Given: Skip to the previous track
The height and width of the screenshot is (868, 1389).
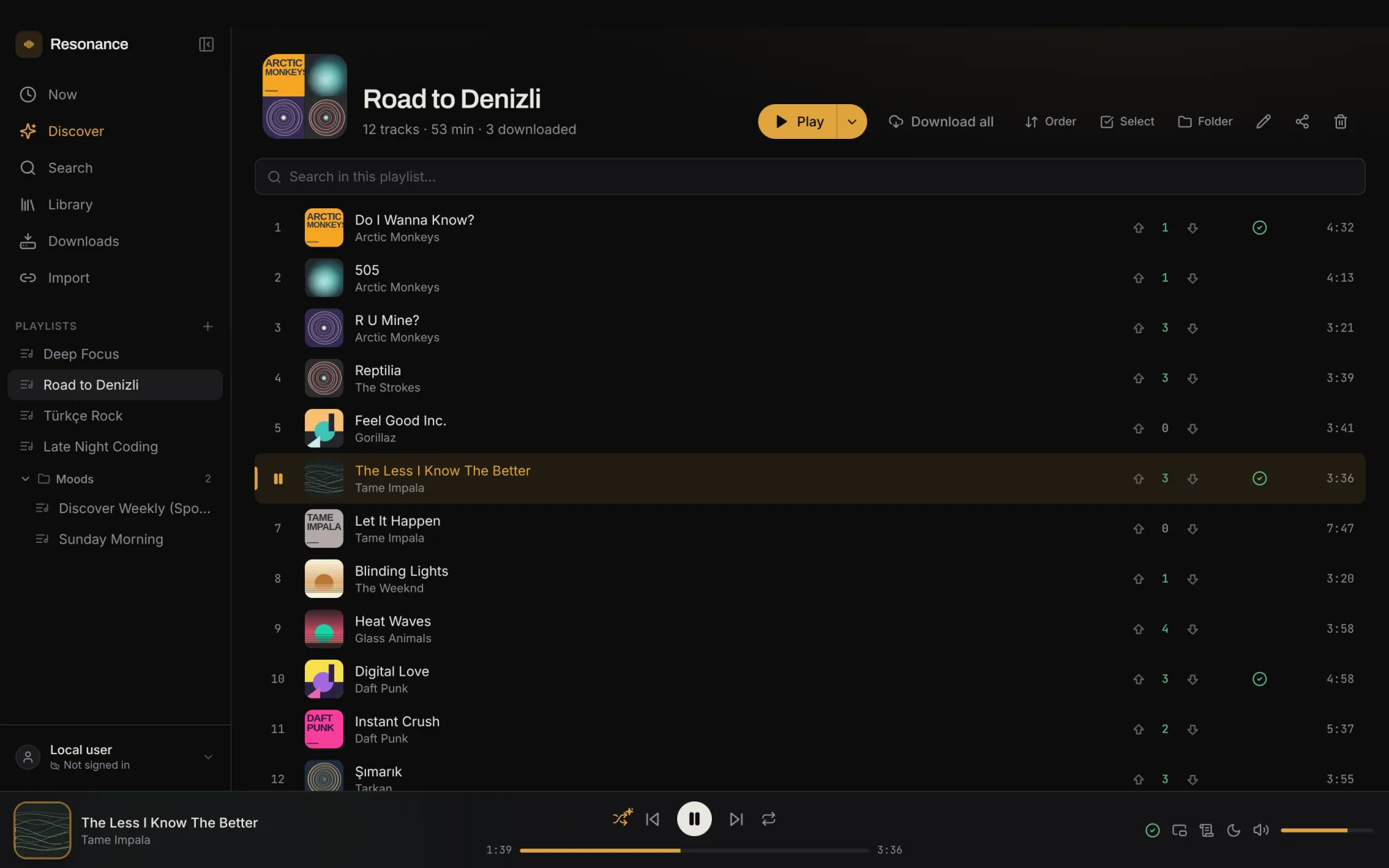Looking at the screenshot, I should [x=652, y=819].
